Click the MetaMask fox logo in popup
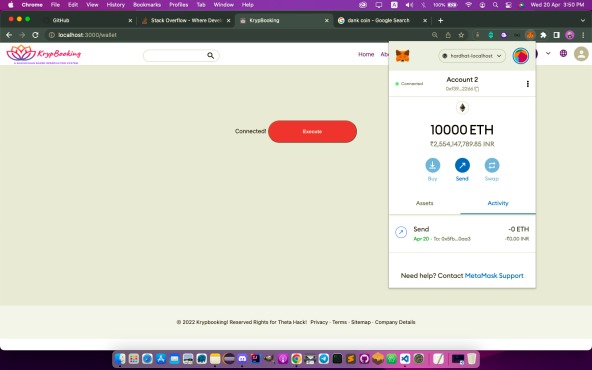This screenshot has height=370, width=592. [x=402, y=56]
